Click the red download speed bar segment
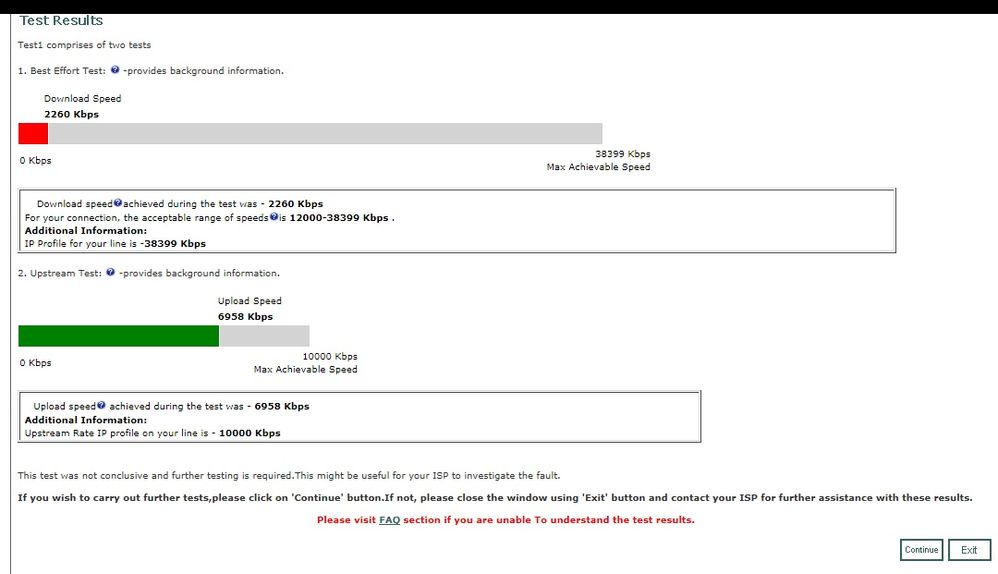Image resolution: width=998 pixels, height=574 pixels. [33, 134]
